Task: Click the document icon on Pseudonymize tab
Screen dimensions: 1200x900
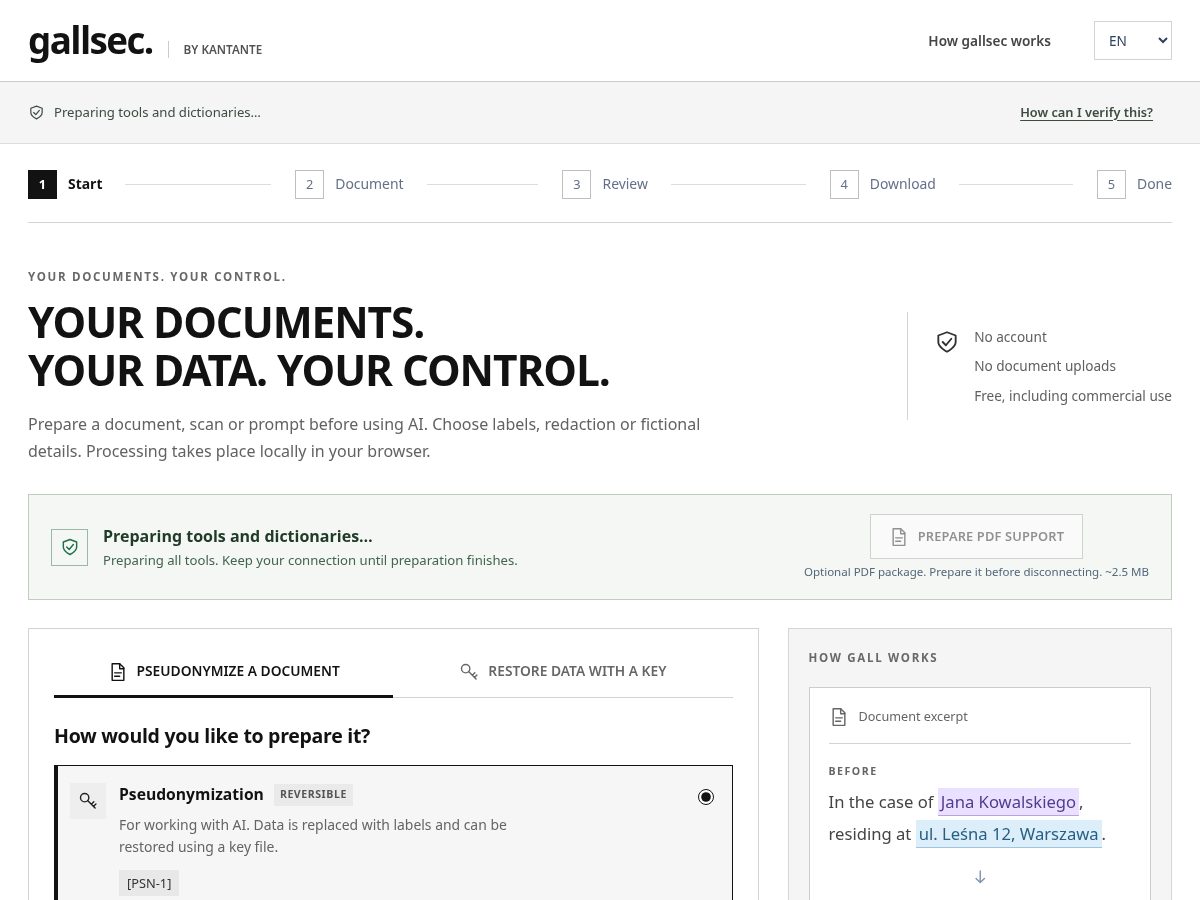Action: (x=118, y=671)
